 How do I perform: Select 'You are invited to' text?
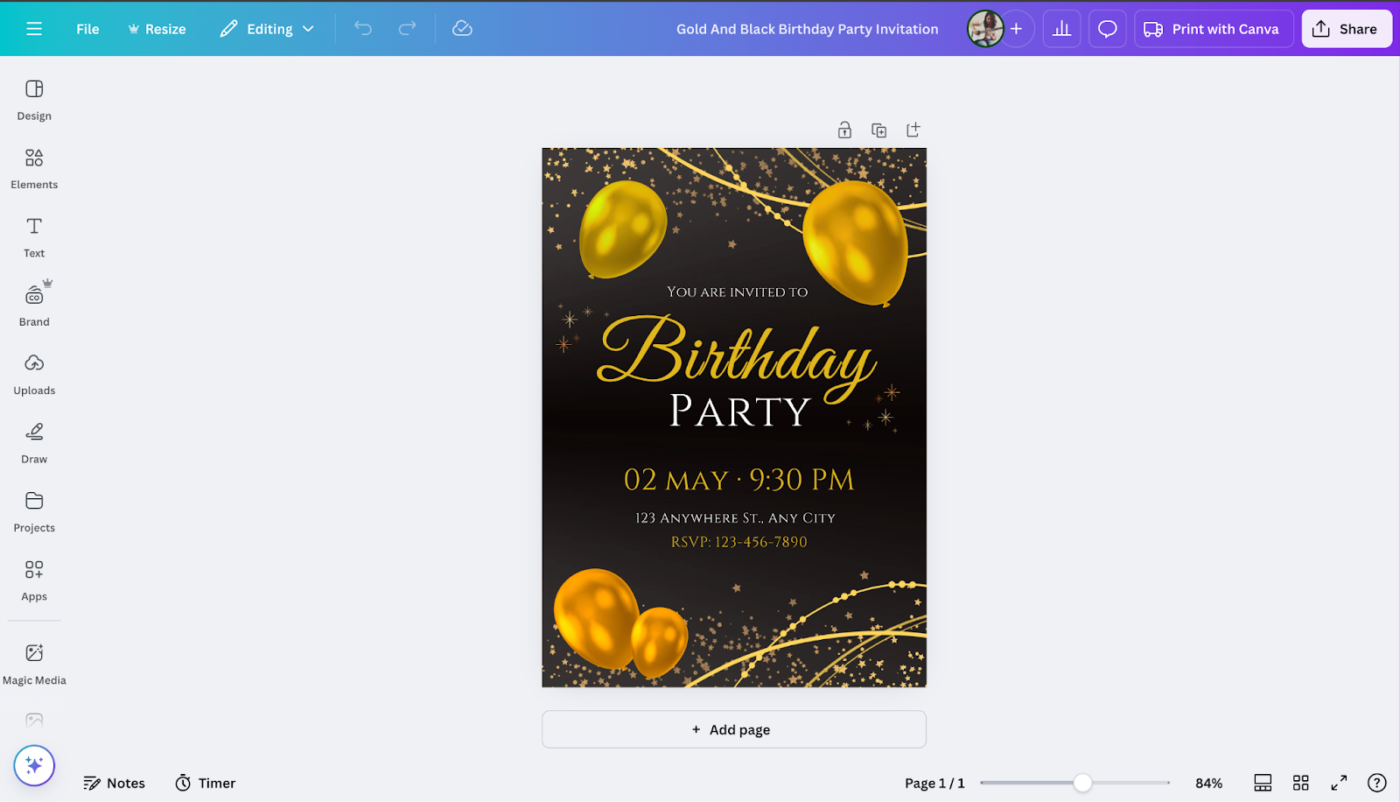coord(737,292)
